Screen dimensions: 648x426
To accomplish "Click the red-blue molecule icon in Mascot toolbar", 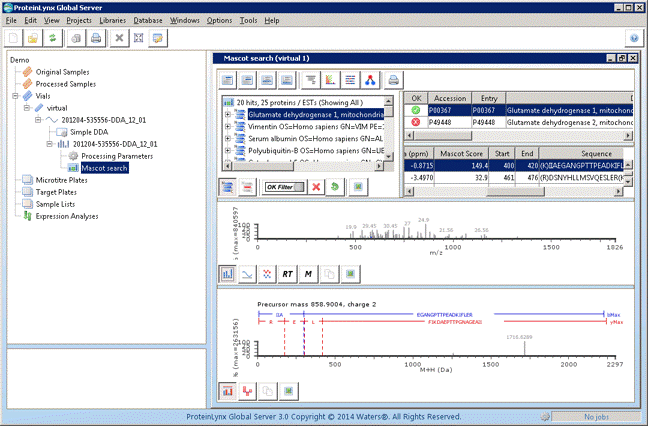I will pos(370,80).
